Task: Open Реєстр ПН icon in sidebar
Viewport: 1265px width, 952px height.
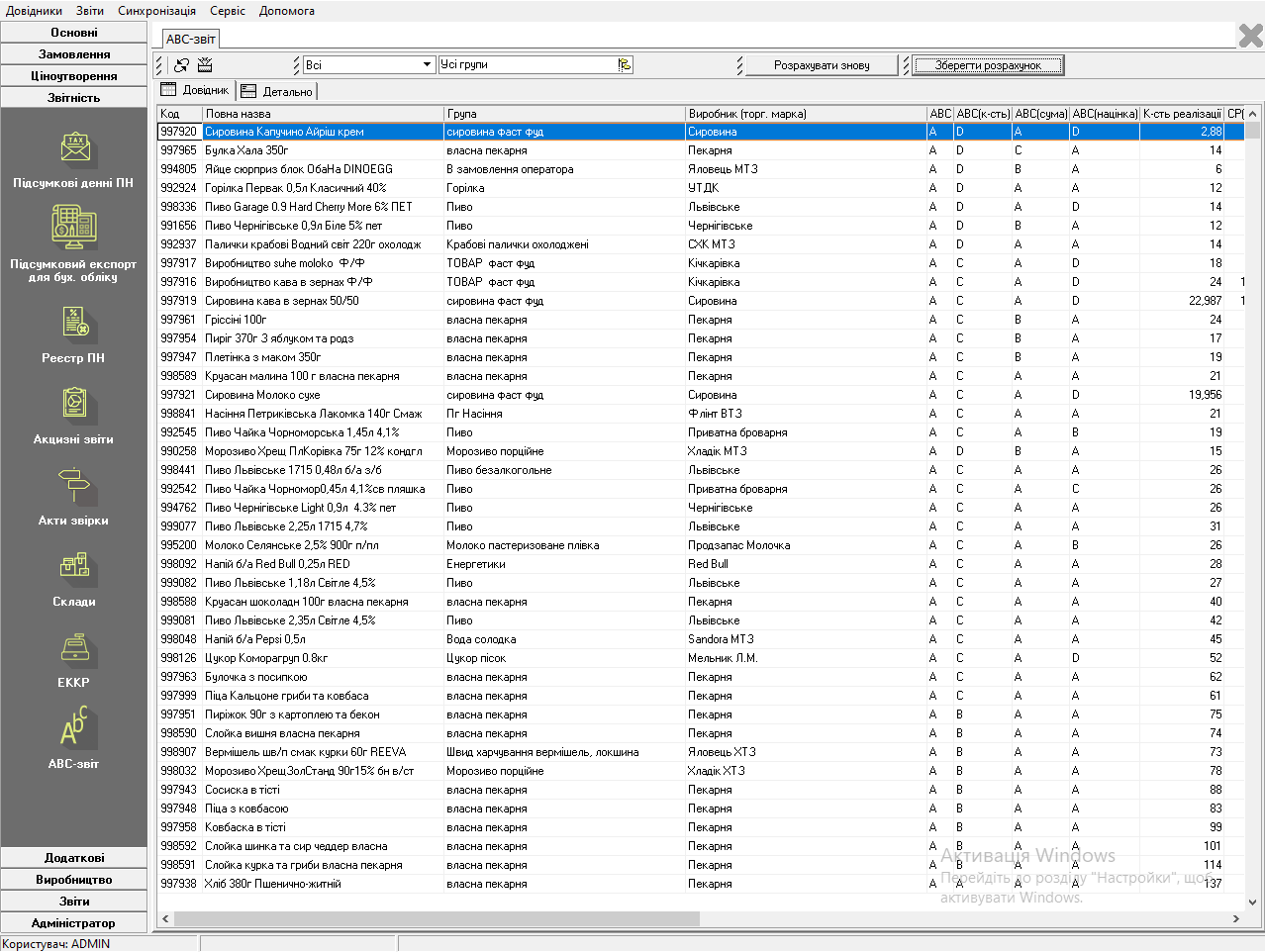Action: [x=74, y=323]
